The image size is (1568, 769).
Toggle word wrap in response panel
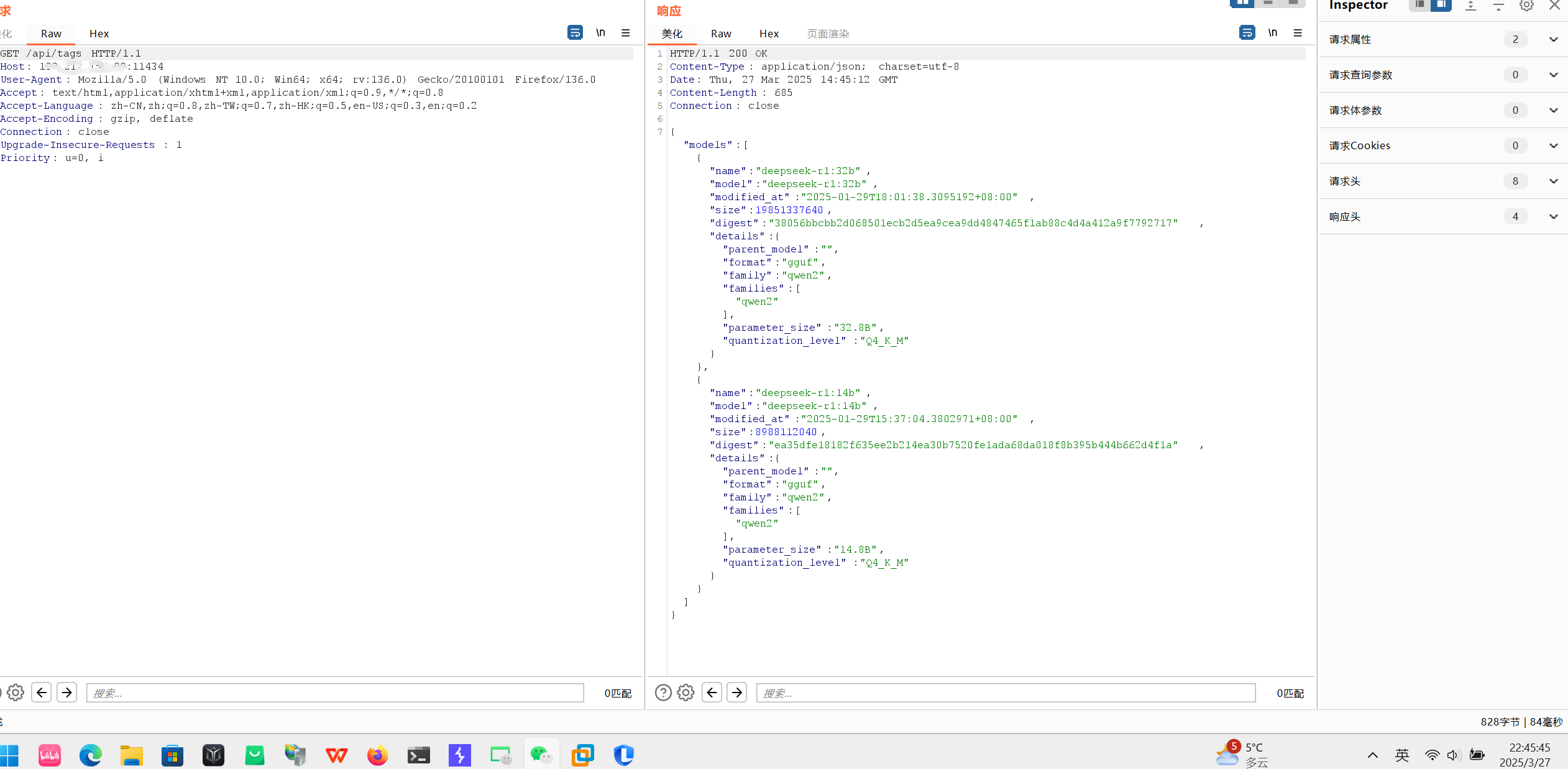pos(1247,32)
